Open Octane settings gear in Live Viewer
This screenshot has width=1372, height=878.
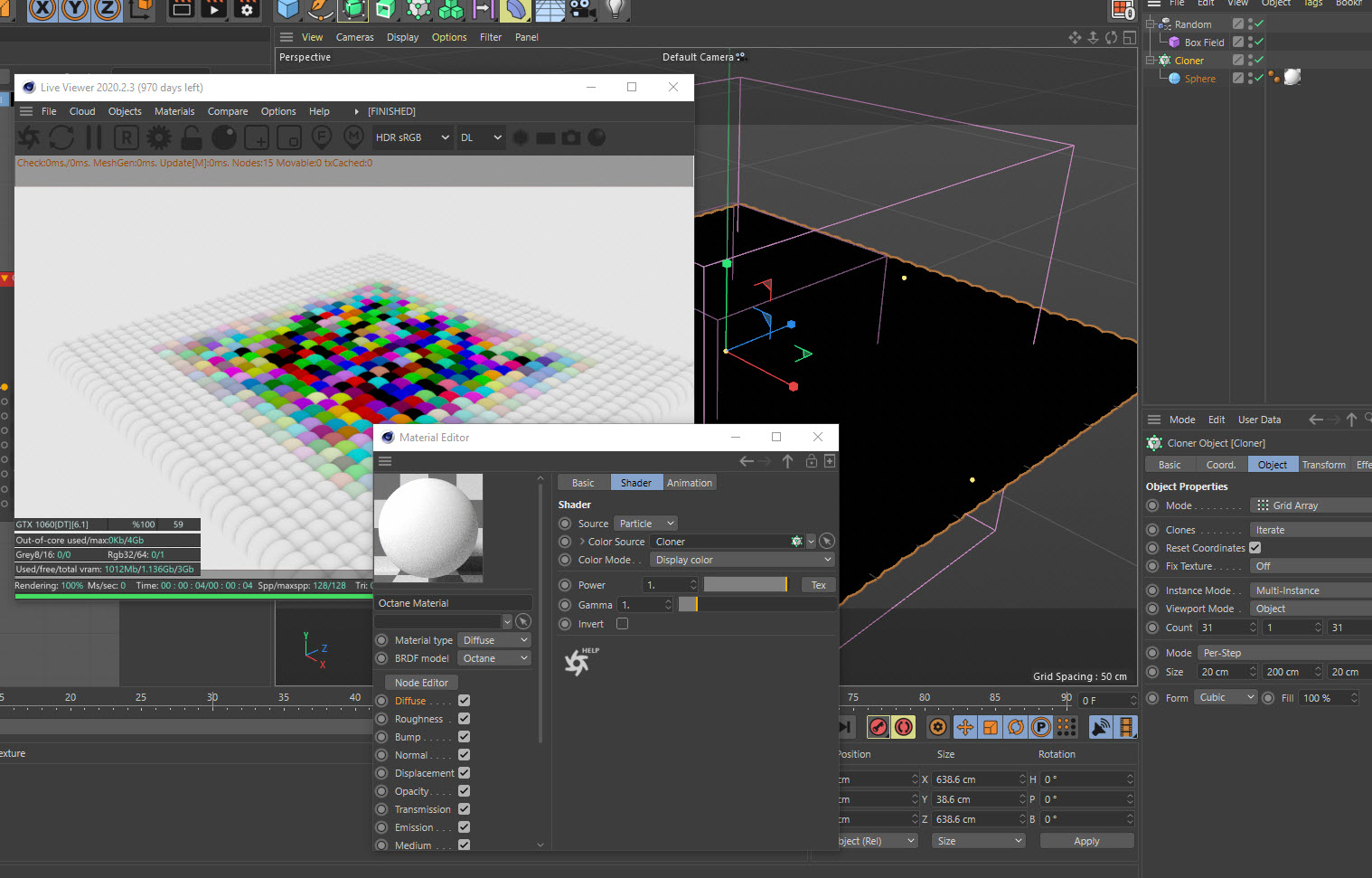point(159,137)
